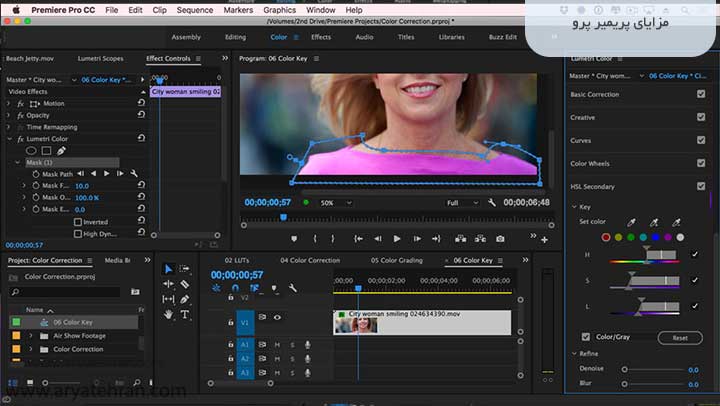Image resolution: width=720 pixels, height=406 pixels.
Task: Switch to the 05 Color Grading timeline tab
Action: 395,260
